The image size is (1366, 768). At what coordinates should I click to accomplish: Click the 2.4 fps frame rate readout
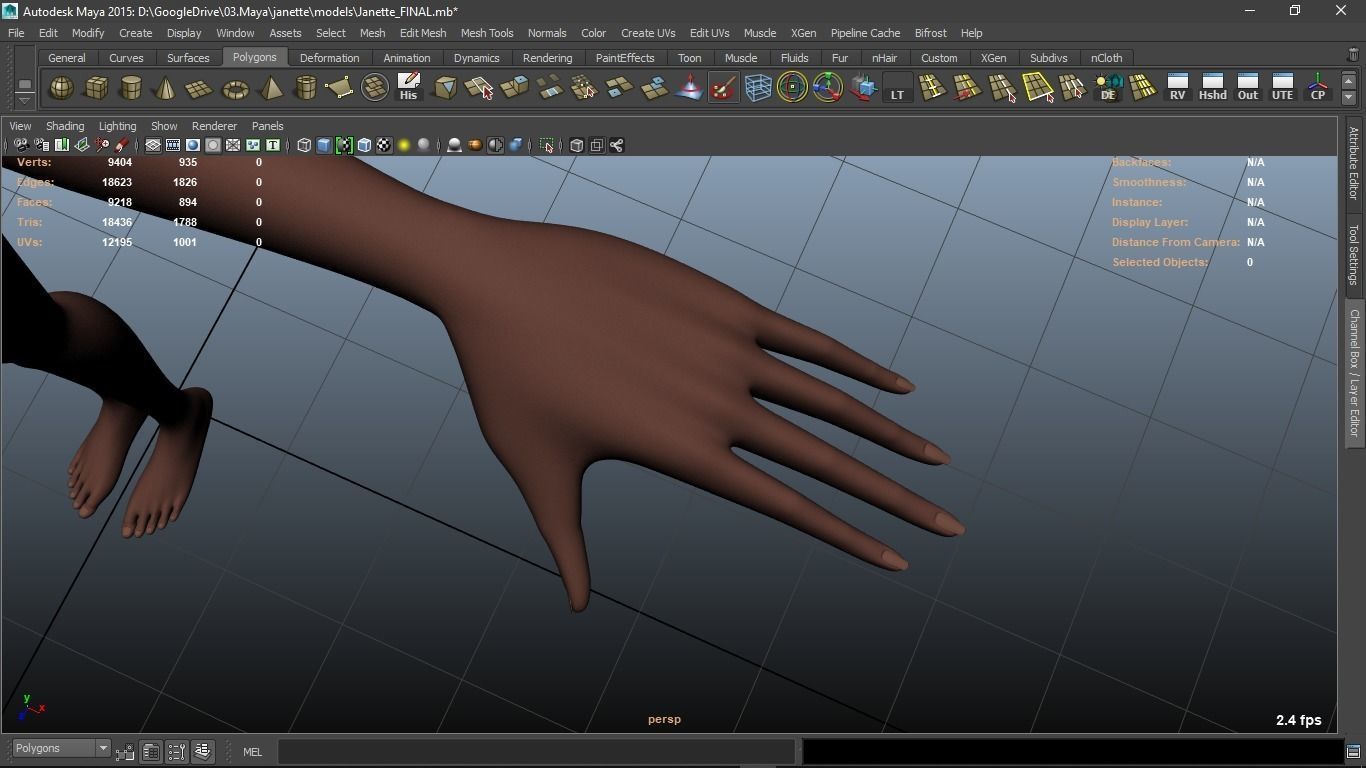coord(1298,720)
